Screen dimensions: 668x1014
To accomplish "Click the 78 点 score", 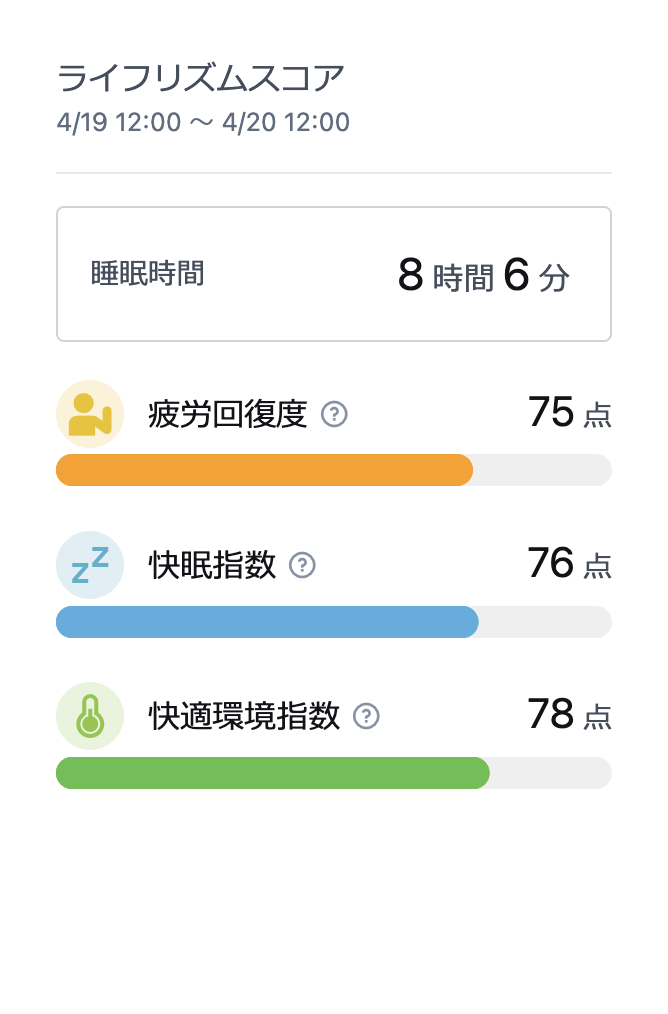I will 570,714.
